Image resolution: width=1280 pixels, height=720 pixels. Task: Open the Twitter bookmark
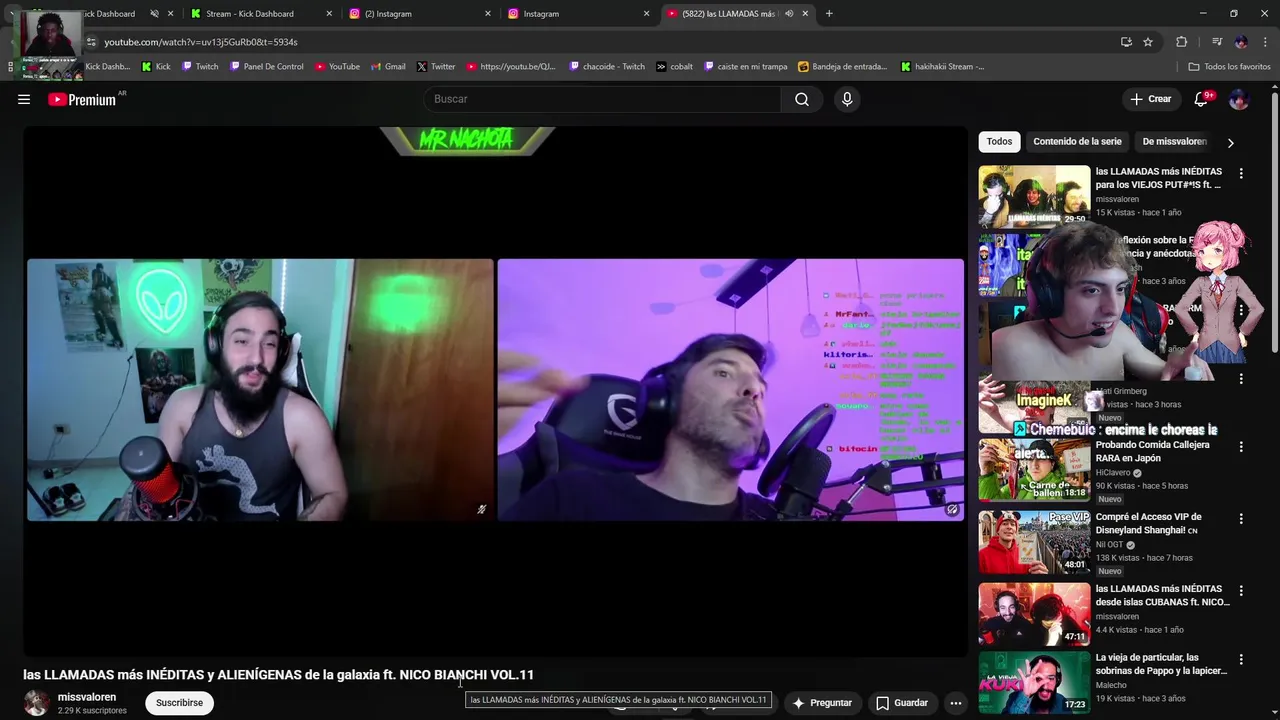pos(436,67)
